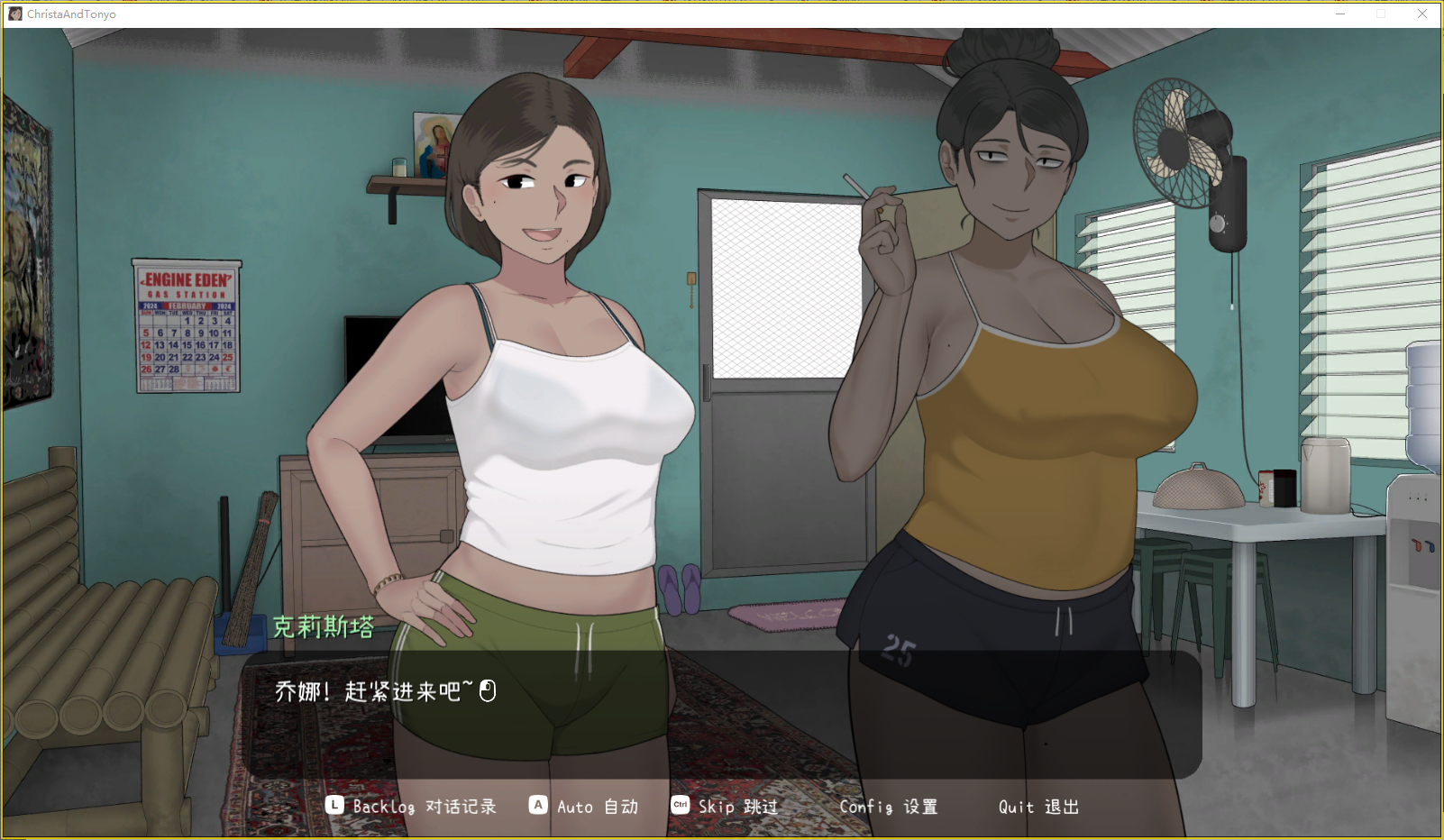
Task: Click the screen door window panel
Action: (782, 287)
